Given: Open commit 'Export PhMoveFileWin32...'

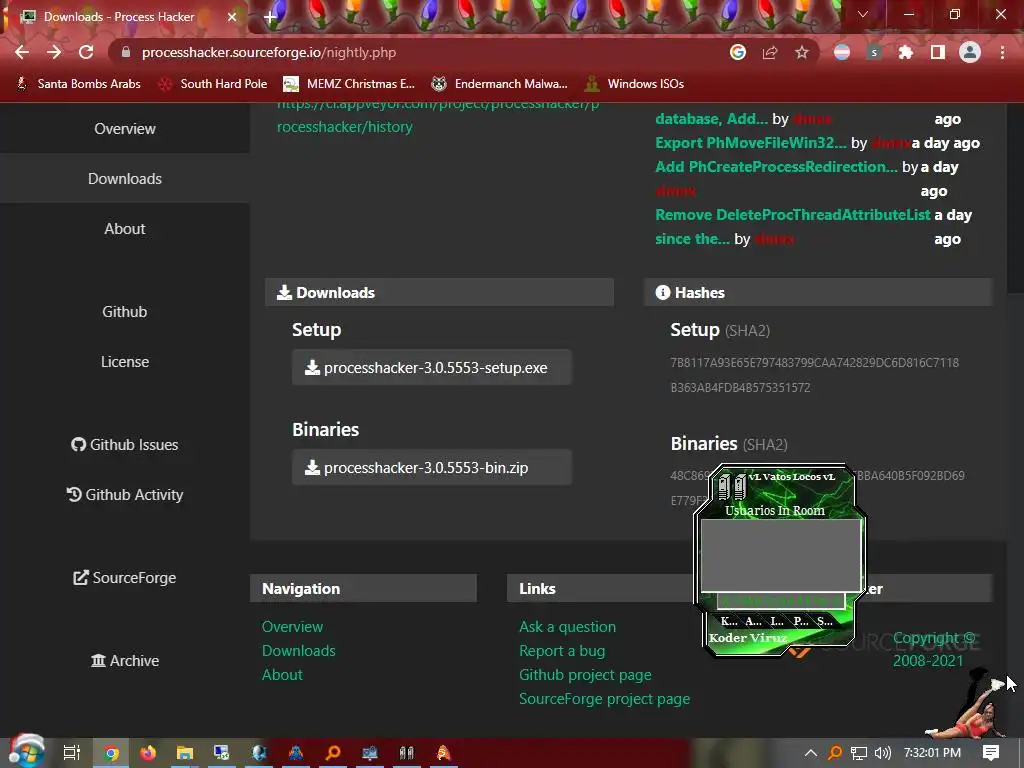Looking at the screenshot, I should click(x=750, y=143).
